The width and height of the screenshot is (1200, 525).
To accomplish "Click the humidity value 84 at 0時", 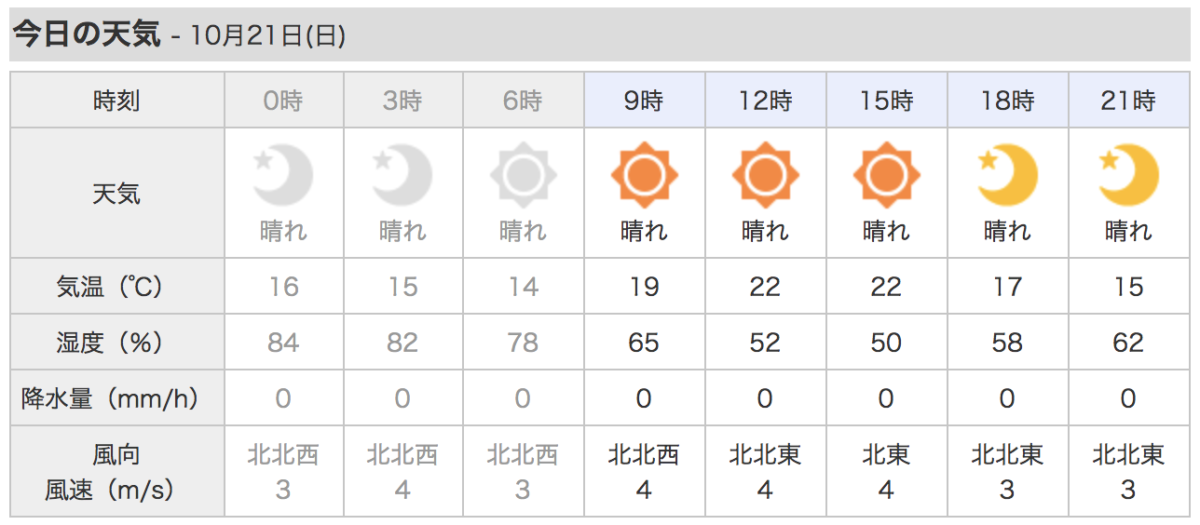I will coord(283,343).
